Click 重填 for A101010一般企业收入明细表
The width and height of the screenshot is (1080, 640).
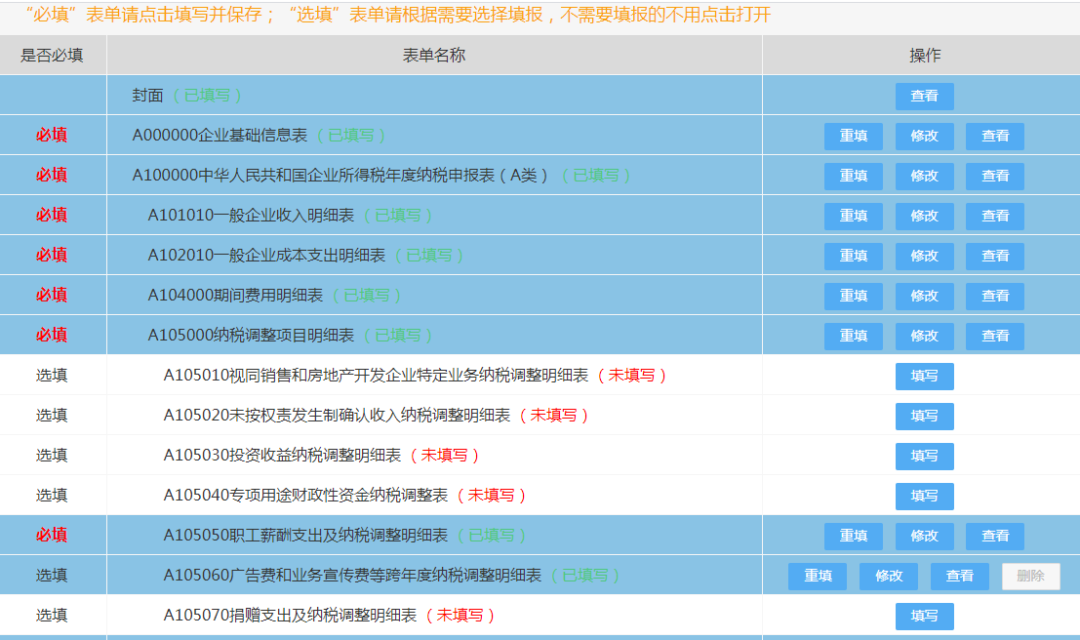[853, 216]
